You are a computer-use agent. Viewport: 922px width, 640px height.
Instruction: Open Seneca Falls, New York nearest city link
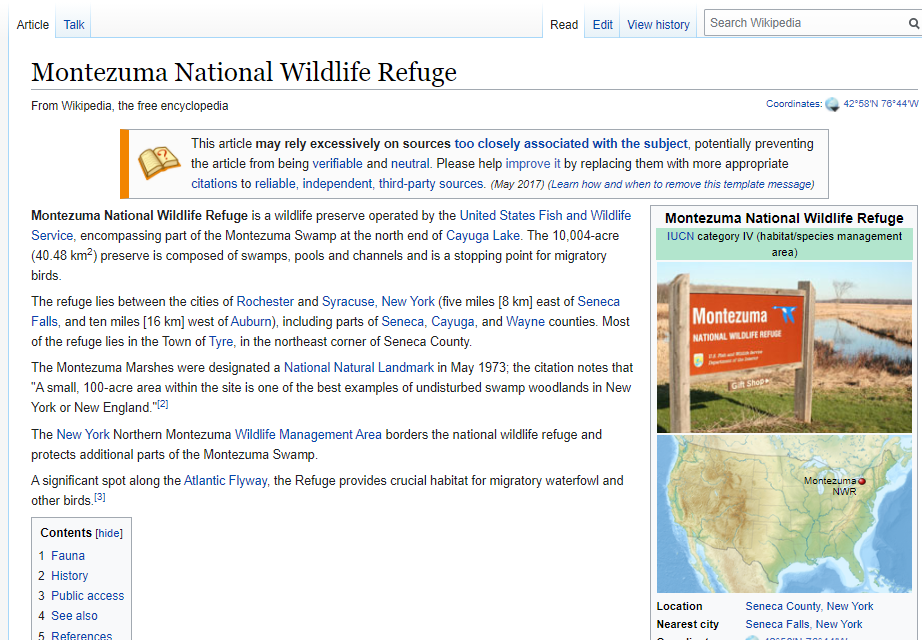pos(804,624)
